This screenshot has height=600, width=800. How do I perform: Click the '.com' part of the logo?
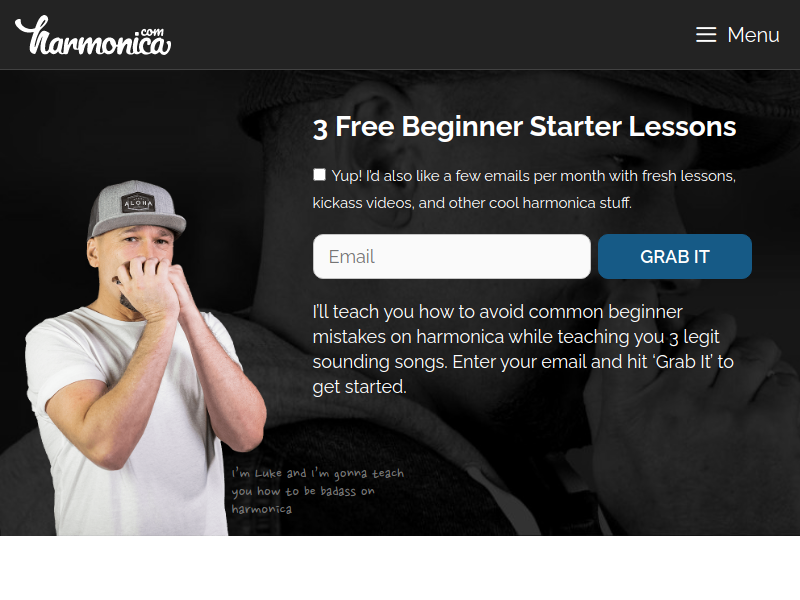[x=152, y=32]
